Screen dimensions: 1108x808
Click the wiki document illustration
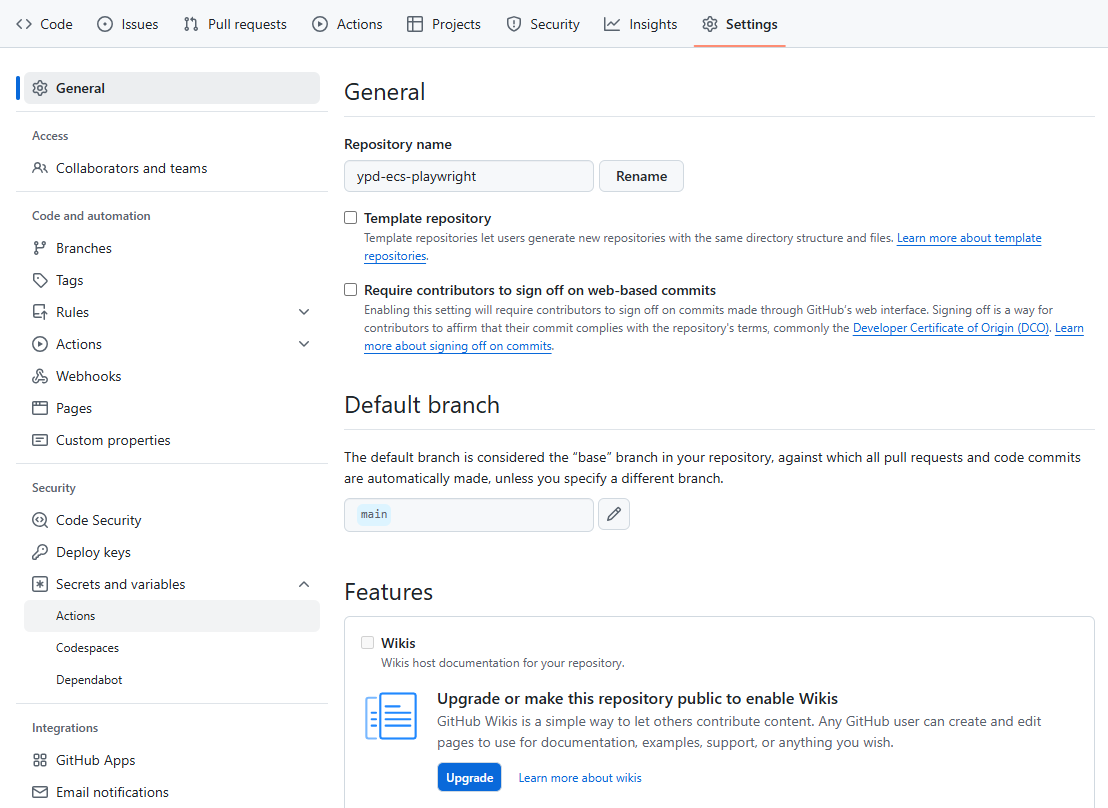(x=391, y=716)
